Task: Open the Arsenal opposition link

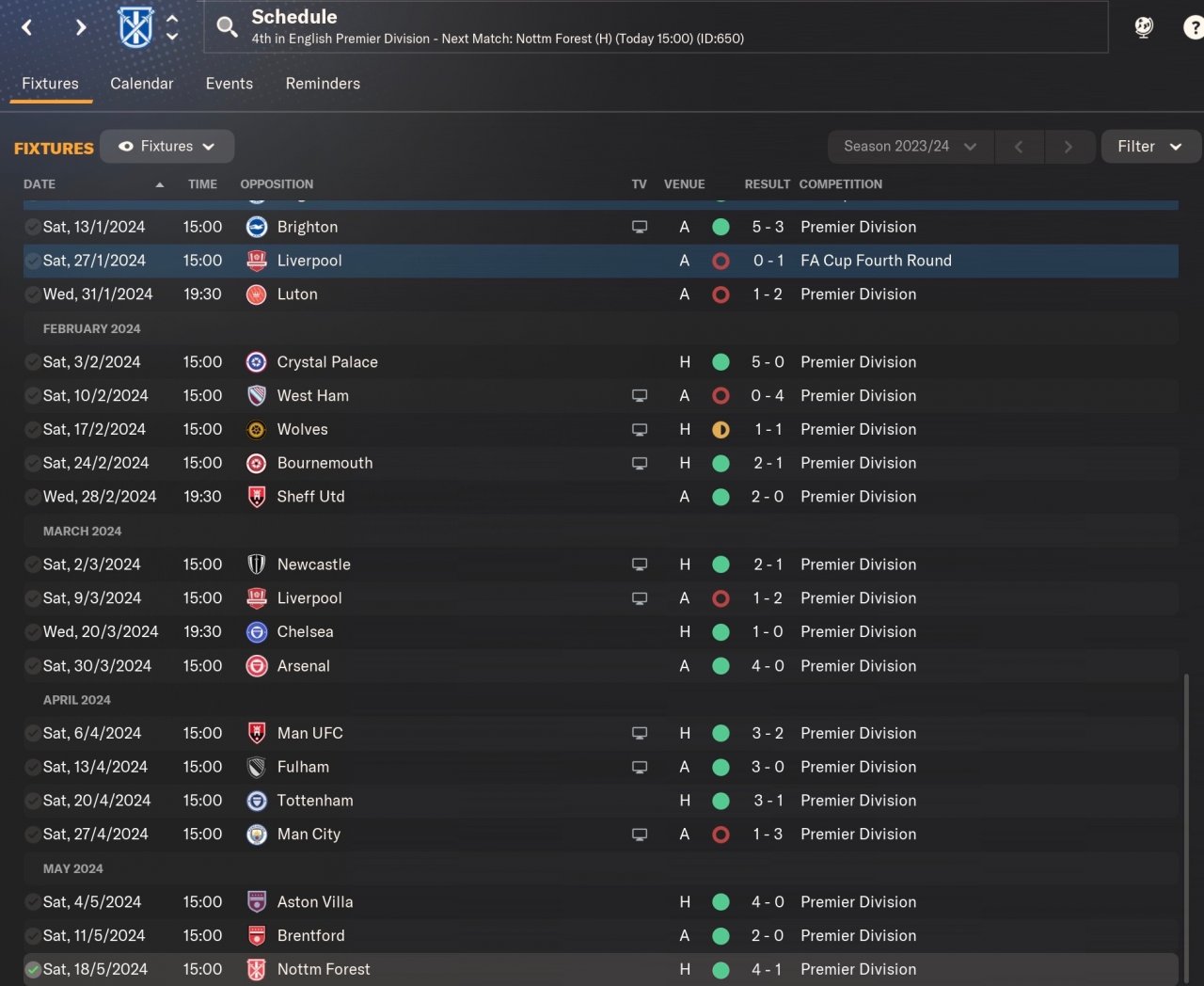Action: click(303, 666)
